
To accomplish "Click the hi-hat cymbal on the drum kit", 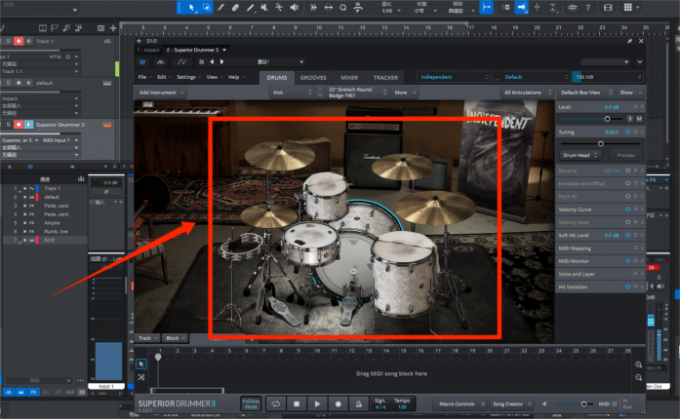I will click(x=267, y=213).
